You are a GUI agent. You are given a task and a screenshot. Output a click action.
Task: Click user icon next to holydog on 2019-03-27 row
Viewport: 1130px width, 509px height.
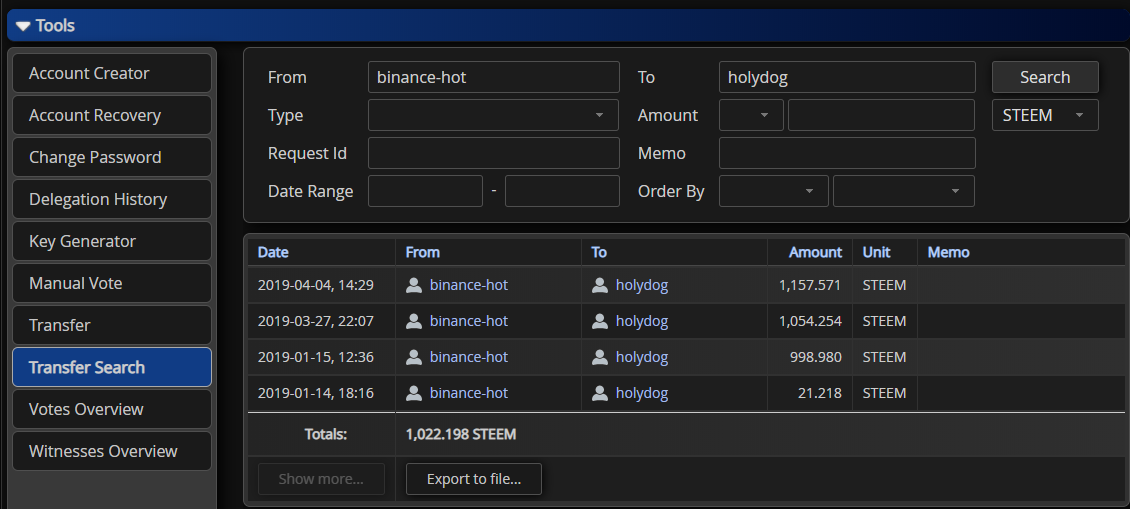pyautogui.click(x=600, y=321)
